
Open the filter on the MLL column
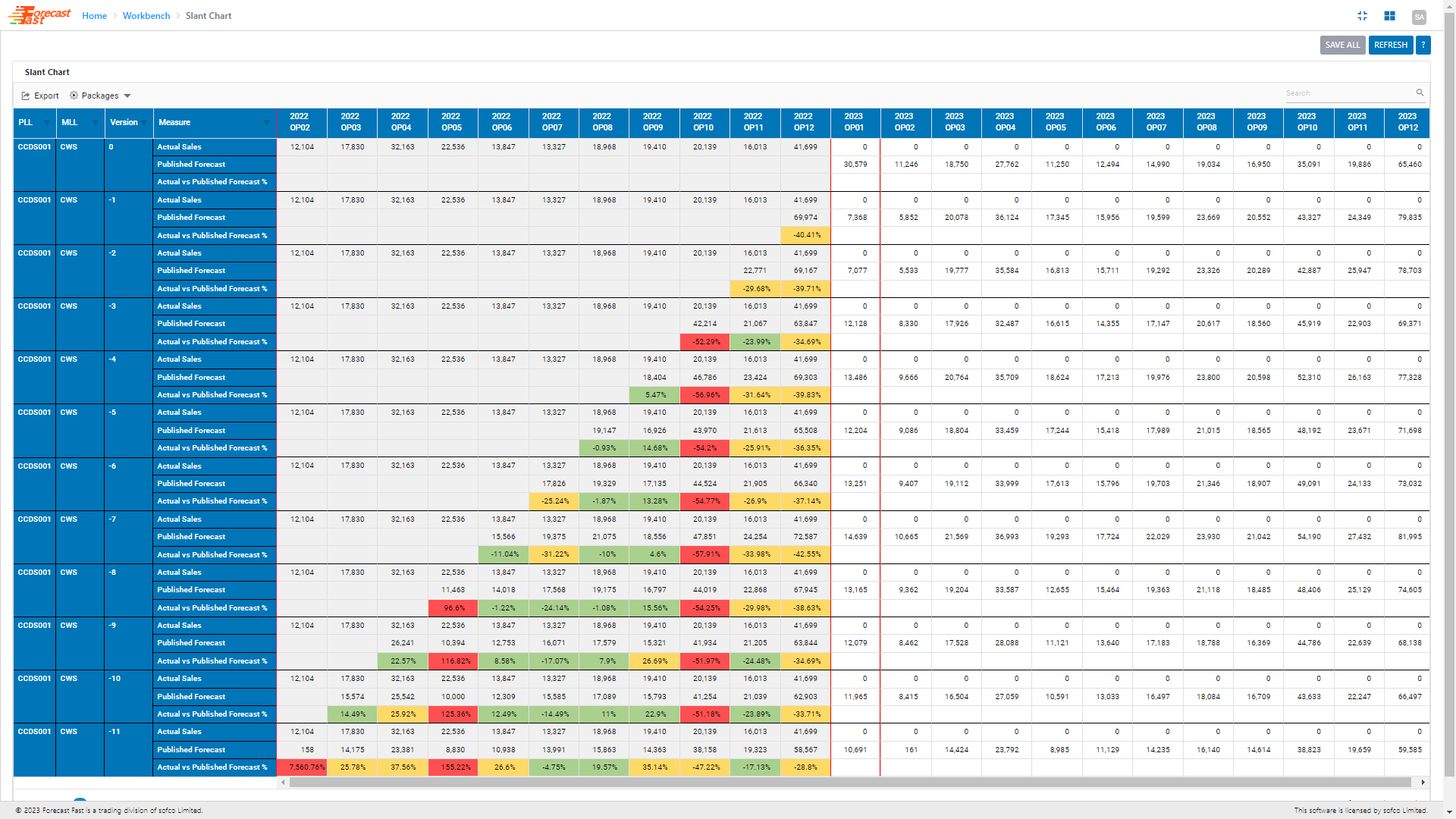point(97,122)
